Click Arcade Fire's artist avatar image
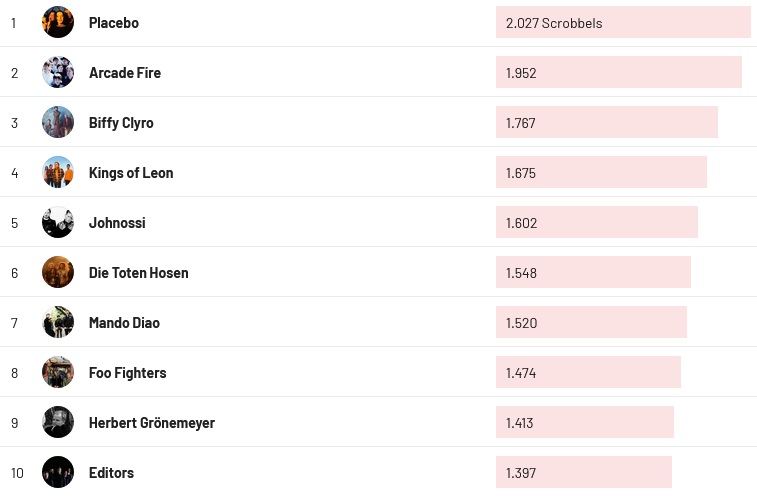This screenshot has height=496, width=757. [58, 72]
